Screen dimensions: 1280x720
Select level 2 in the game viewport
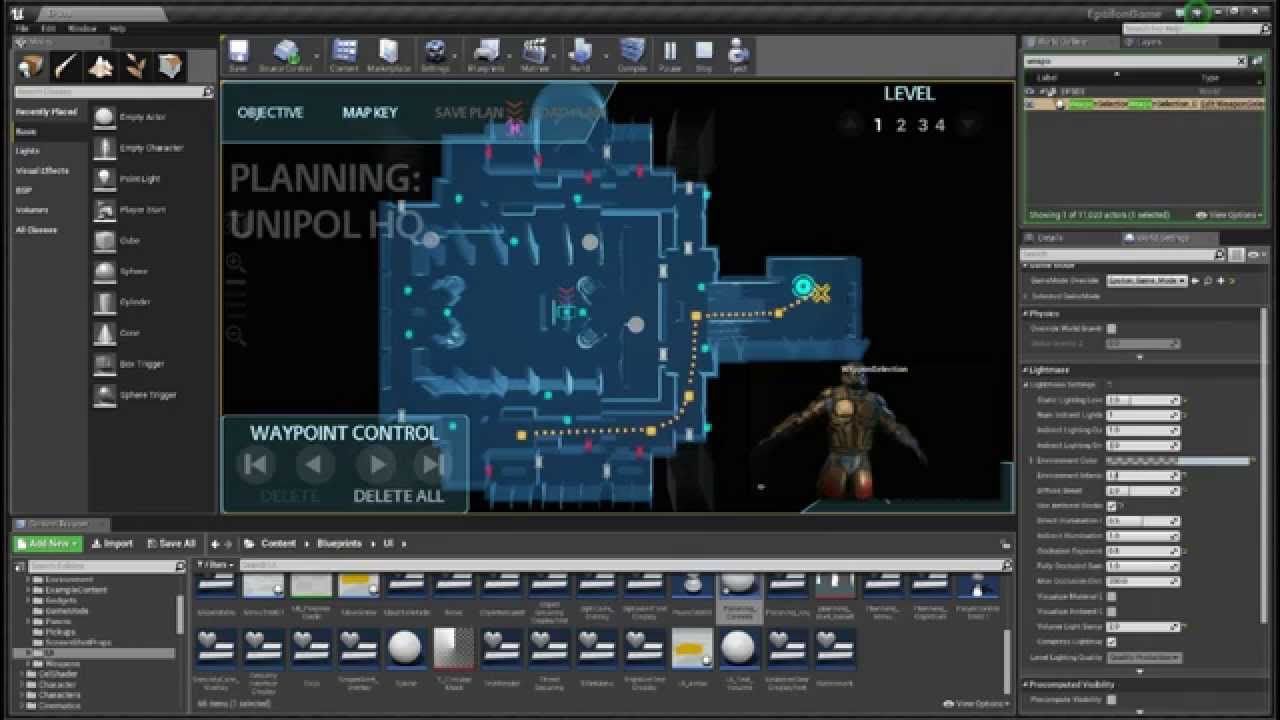(900, 125)
